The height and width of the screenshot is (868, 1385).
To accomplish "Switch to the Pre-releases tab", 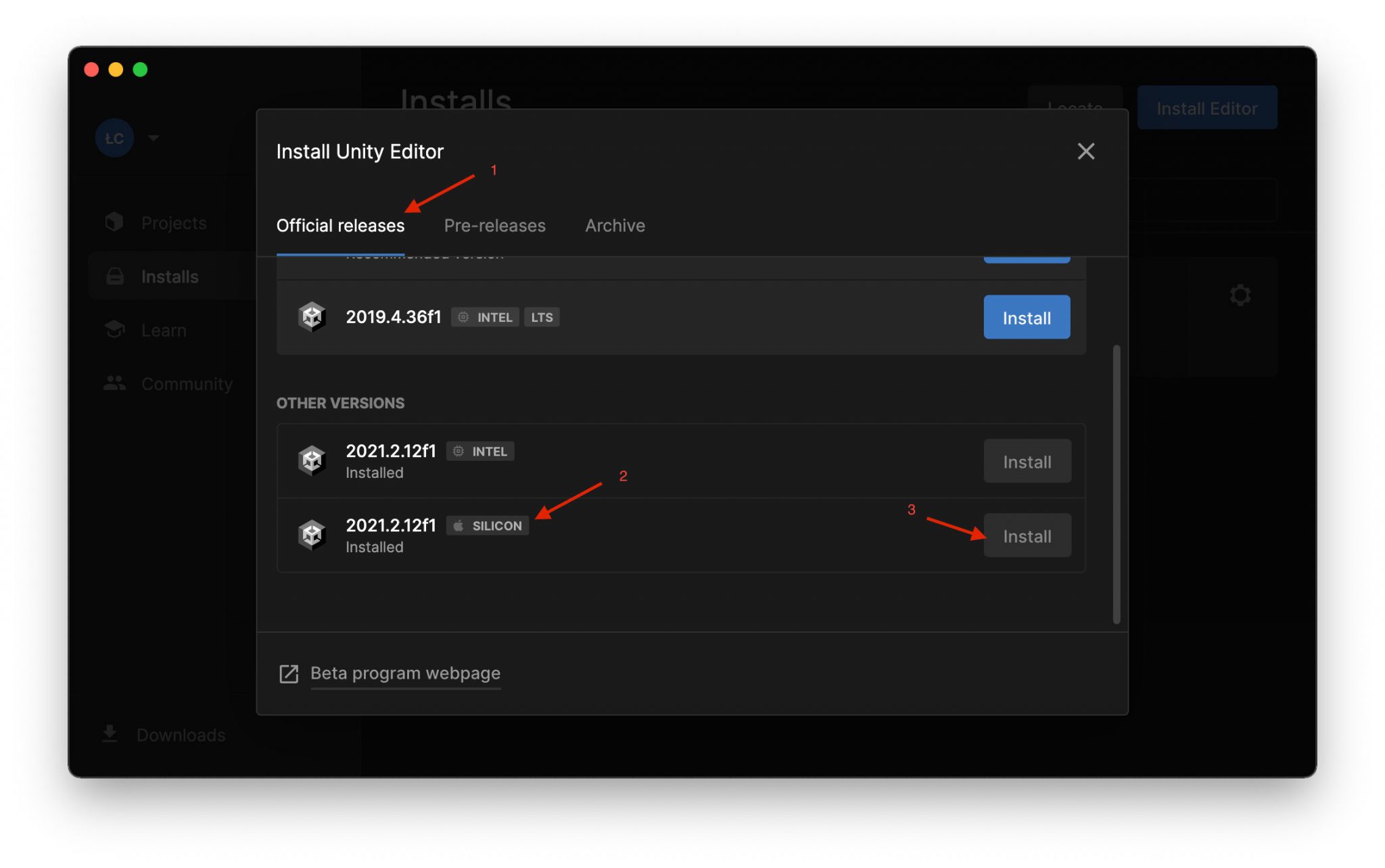I will click(494, 225).
